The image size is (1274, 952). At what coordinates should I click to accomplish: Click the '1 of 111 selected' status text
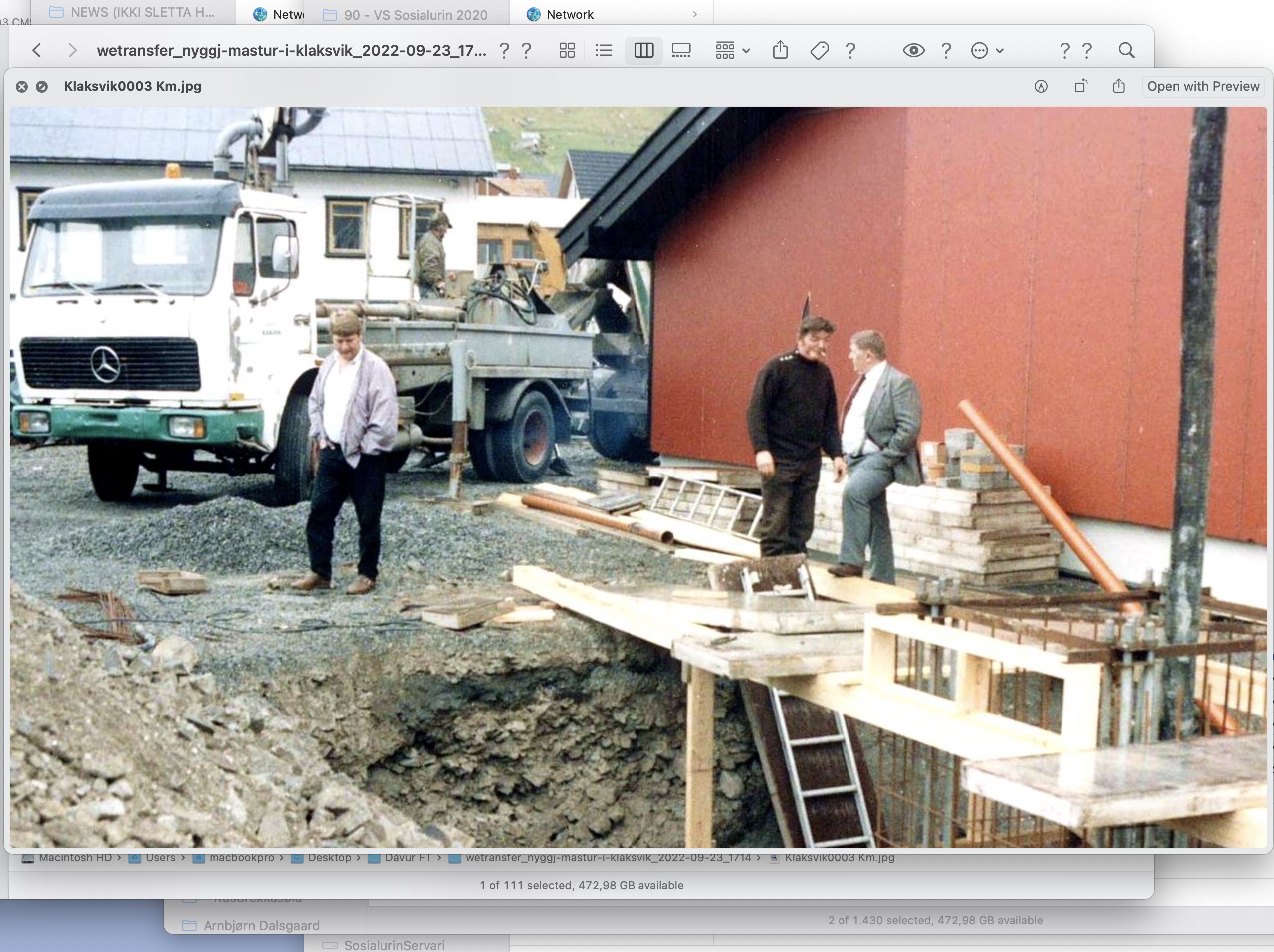pyautogui.click(x=582, y=885)
